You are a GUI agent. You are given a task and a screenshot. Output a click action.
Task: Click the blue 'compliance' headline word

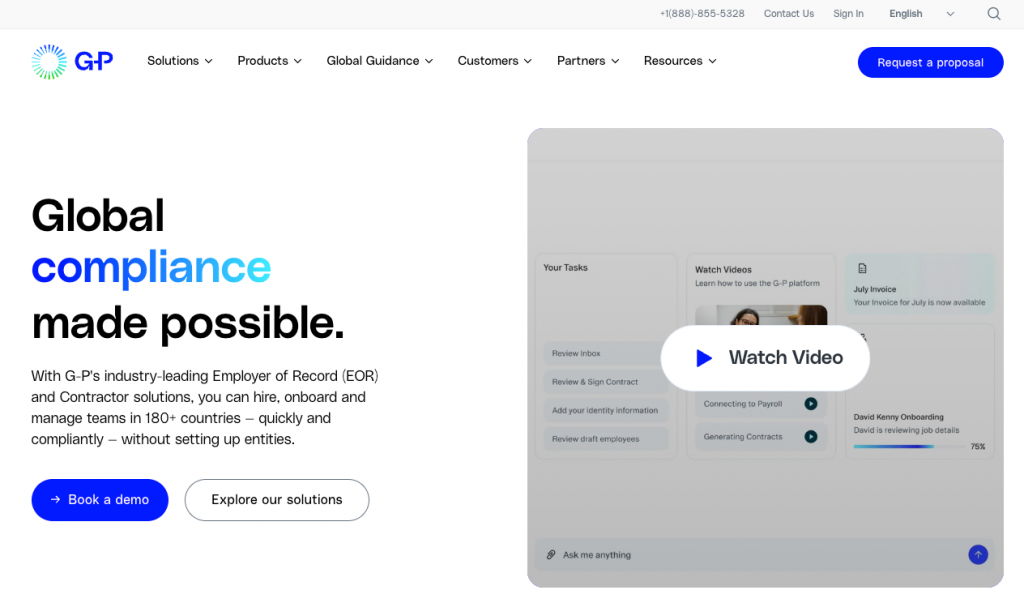(x=151, y=269)
